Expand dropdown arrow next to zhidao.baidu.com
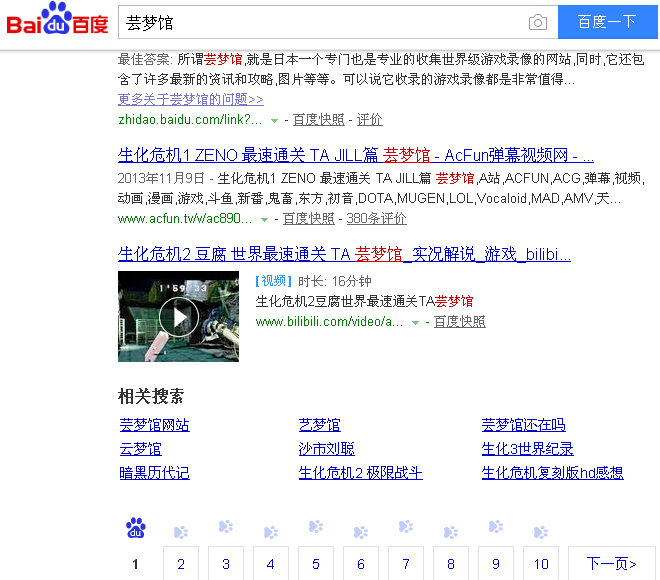 [274, 121]
